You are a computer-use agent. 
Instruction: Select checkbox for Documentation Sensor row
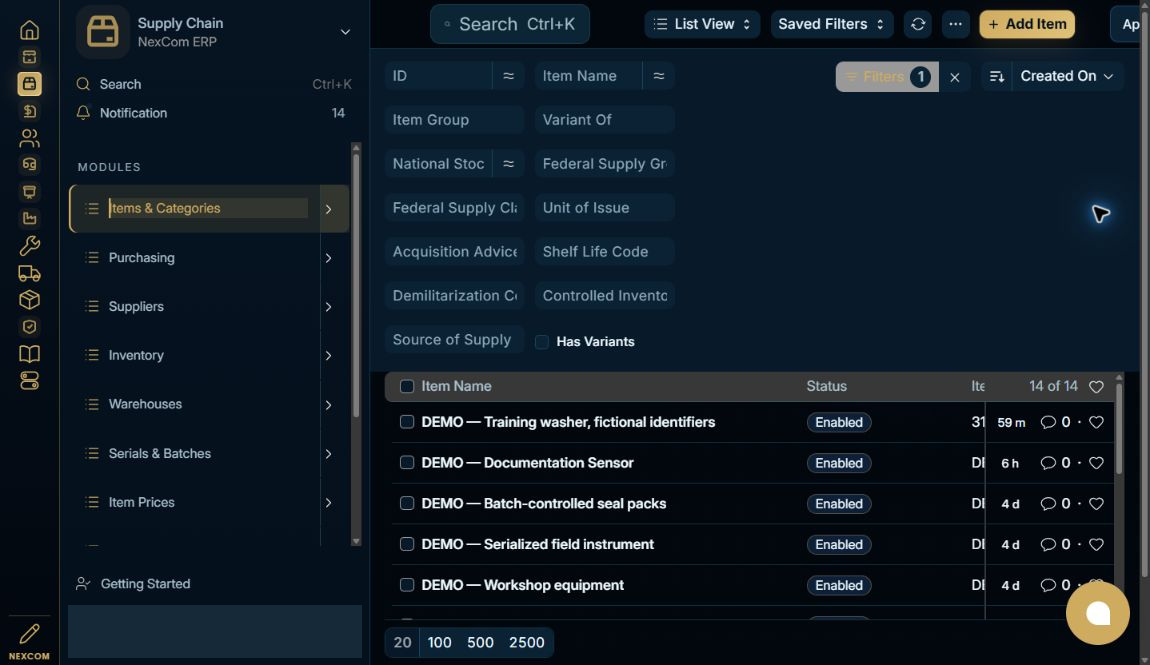[407, 463]
